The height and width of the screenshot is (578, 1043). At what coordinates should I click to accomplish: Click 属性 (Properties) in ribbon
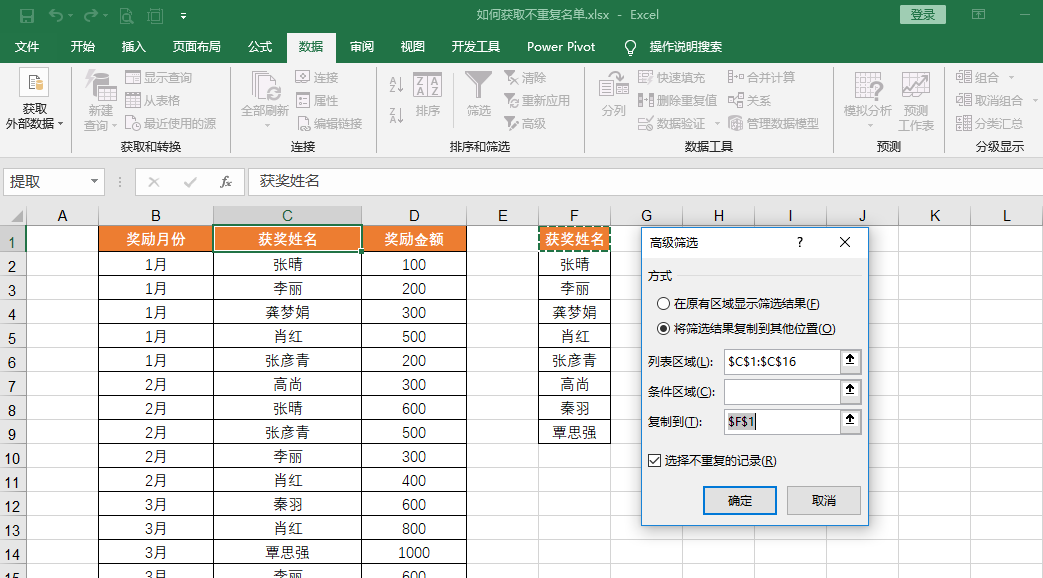[x=317, y=100]
